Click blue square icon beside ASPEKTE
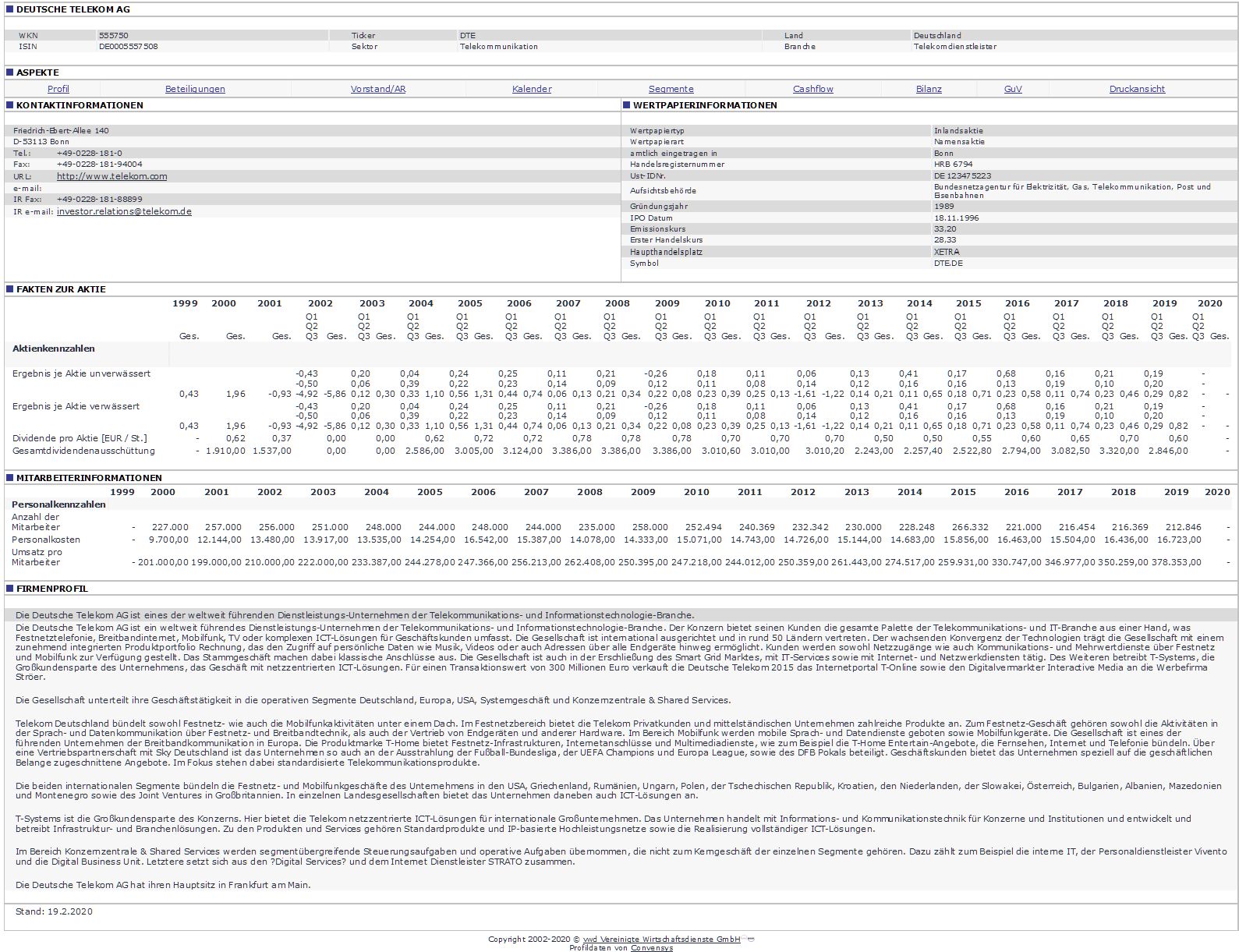The image size is (1239, 952). 10,73
